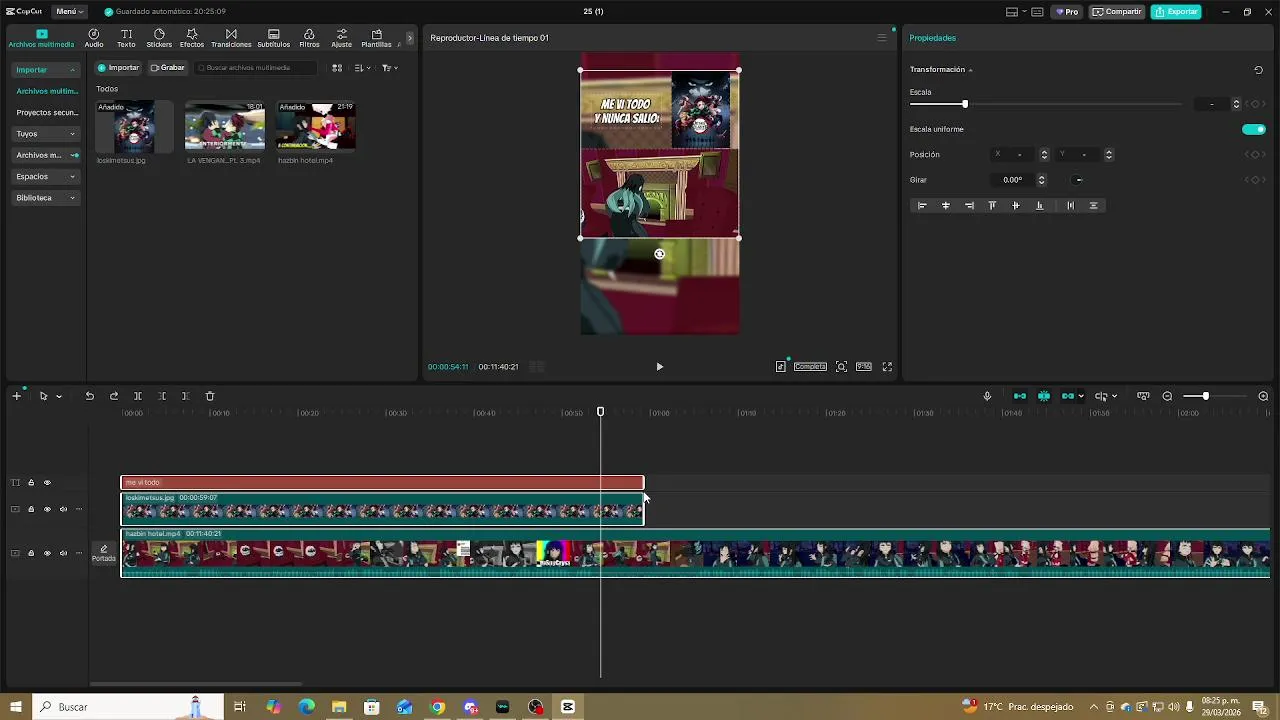Align clip to bottom edge
The width and height of the screenshot is (1280, 720).
click(1039, 206)
